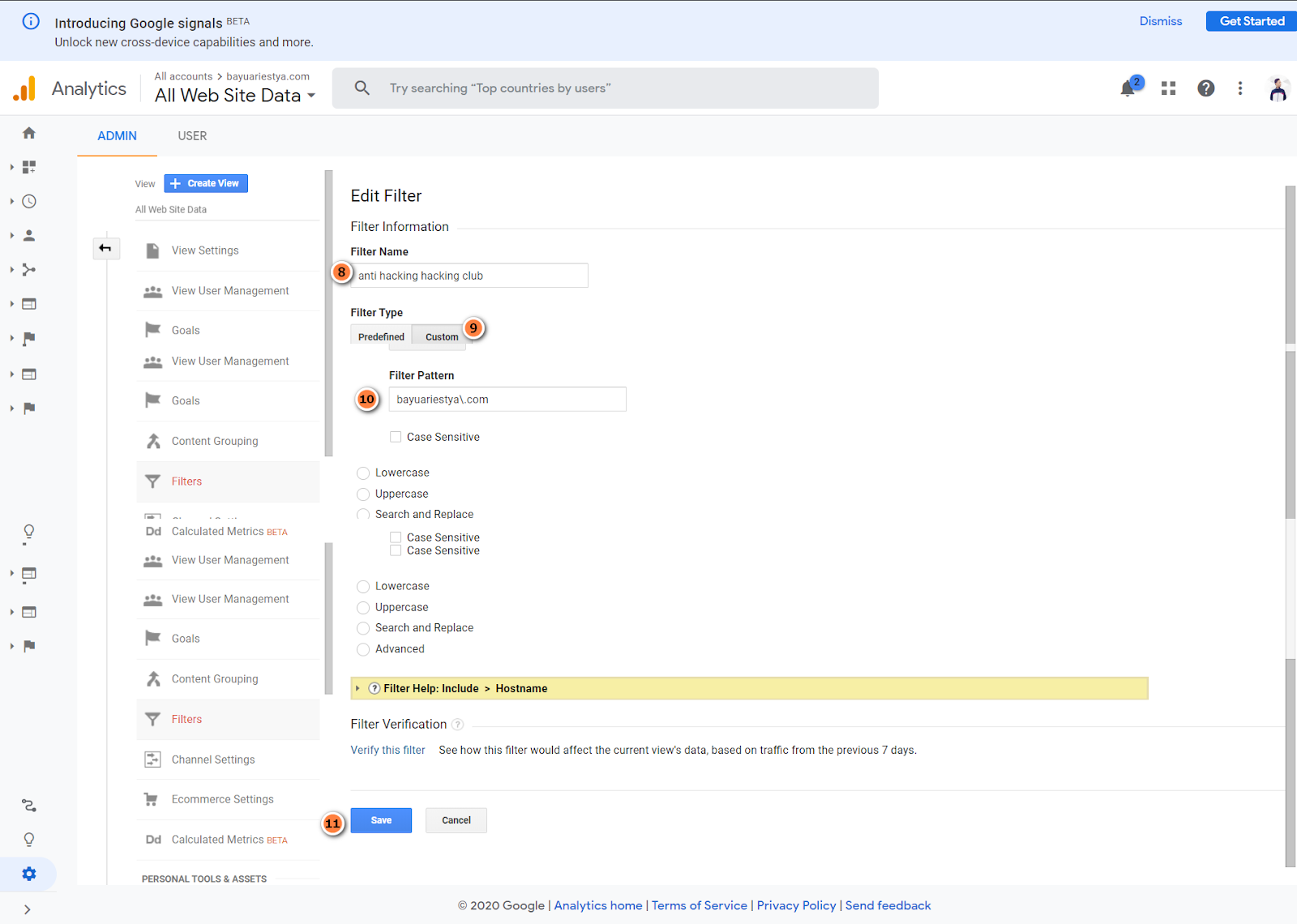
Task: Click the search magnifier icon
Action: point(362,88)
